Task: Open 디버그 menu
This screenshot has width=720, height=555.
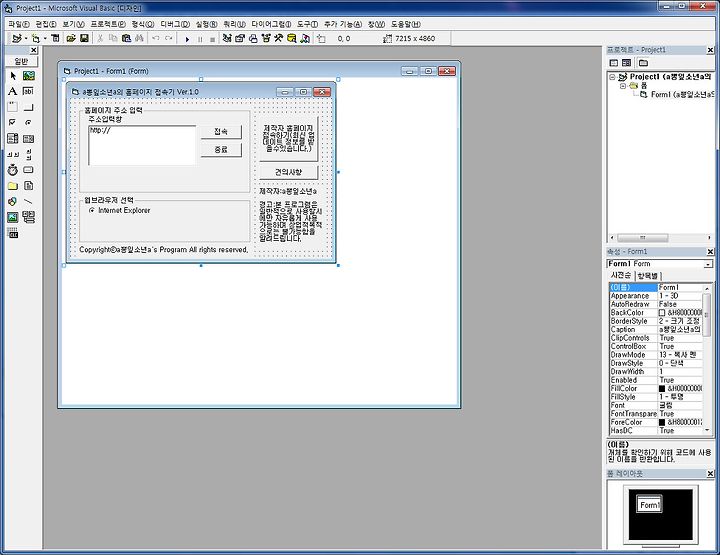Action: 175,24
